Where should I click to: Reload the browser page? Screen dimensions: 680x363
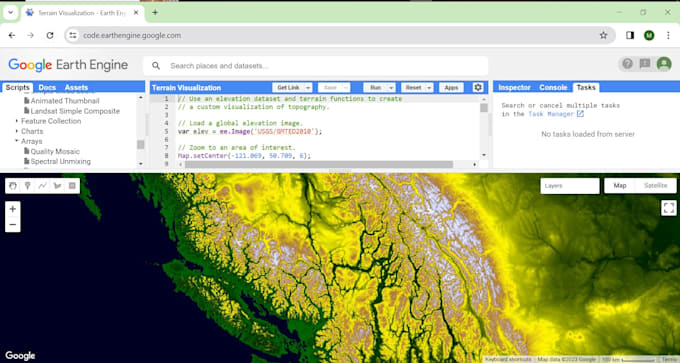point(50,36)
